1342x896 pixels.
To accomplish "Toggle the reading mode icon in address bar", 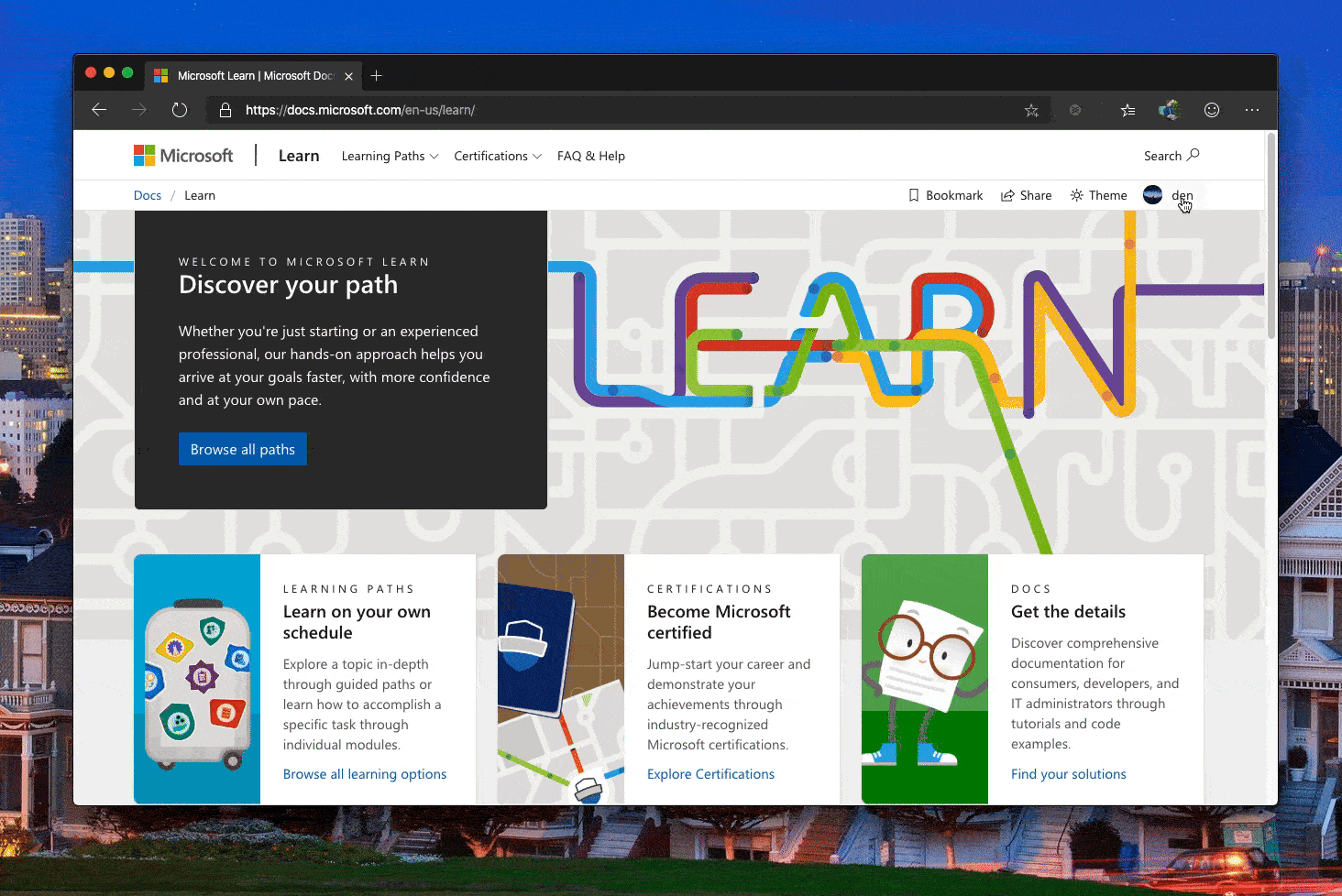I will click(1076, 110).
